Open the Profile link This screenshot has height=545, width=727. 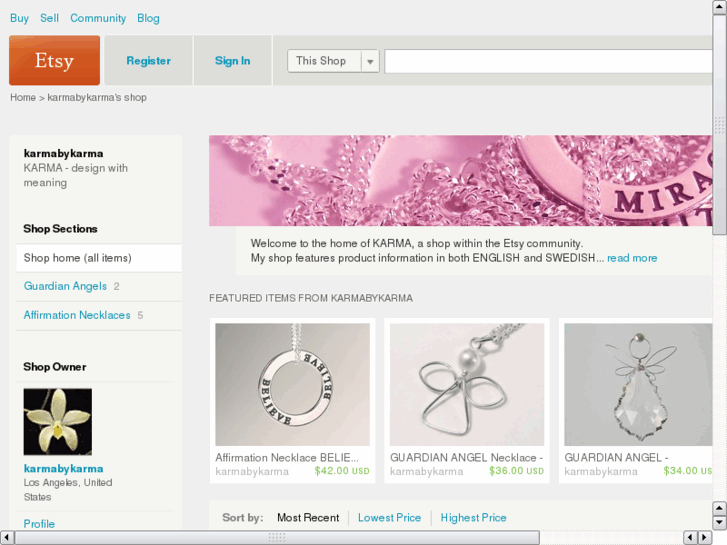tap(39, 524)
